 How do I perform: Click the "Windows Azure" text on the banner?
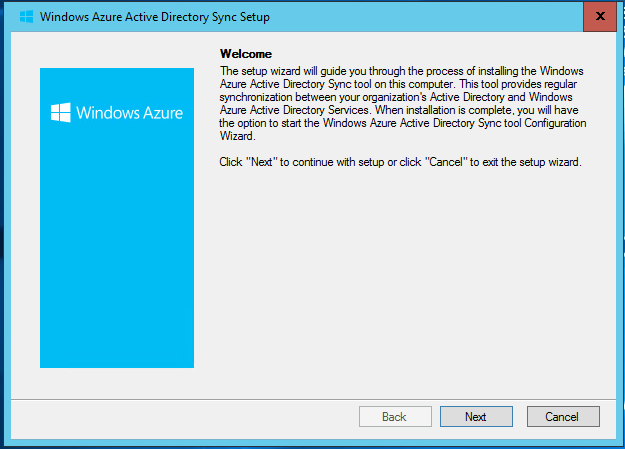(130, 113)
